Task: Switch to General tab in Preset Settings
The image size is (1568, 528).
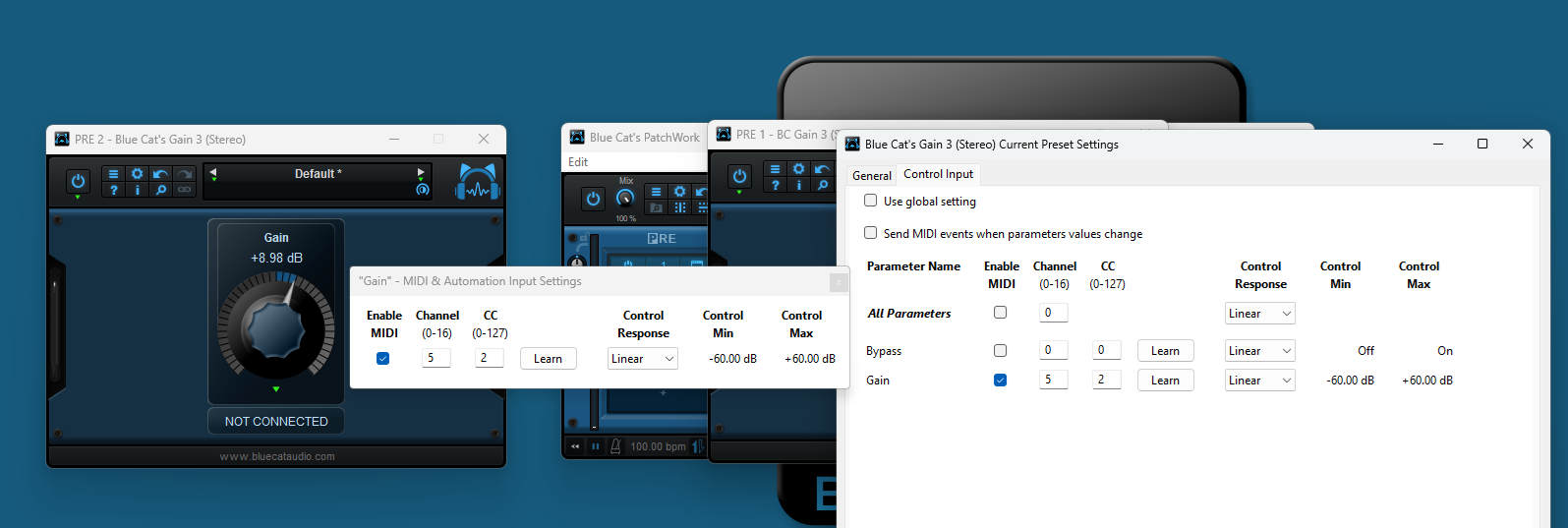Action: (x=872, y=175)
